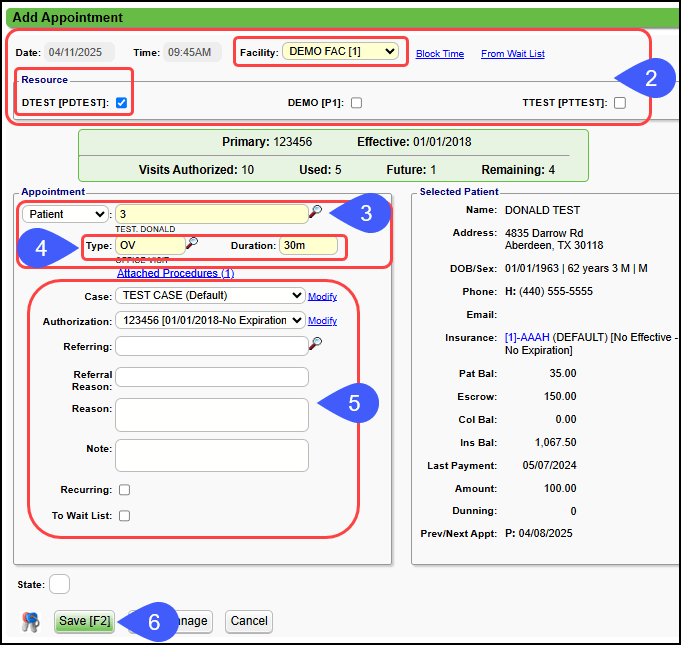Image resolution: width=681 pixels, height=645 pixels.
Task: Toggle the Recurring checkbox
Action: (124, 490)
